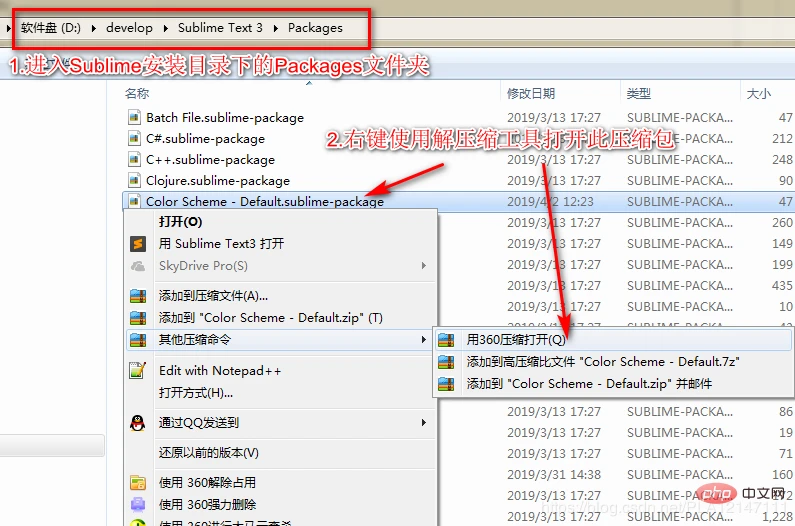Expand the SkyDrive Pro(S) submenu arrow

pos(424,265)
